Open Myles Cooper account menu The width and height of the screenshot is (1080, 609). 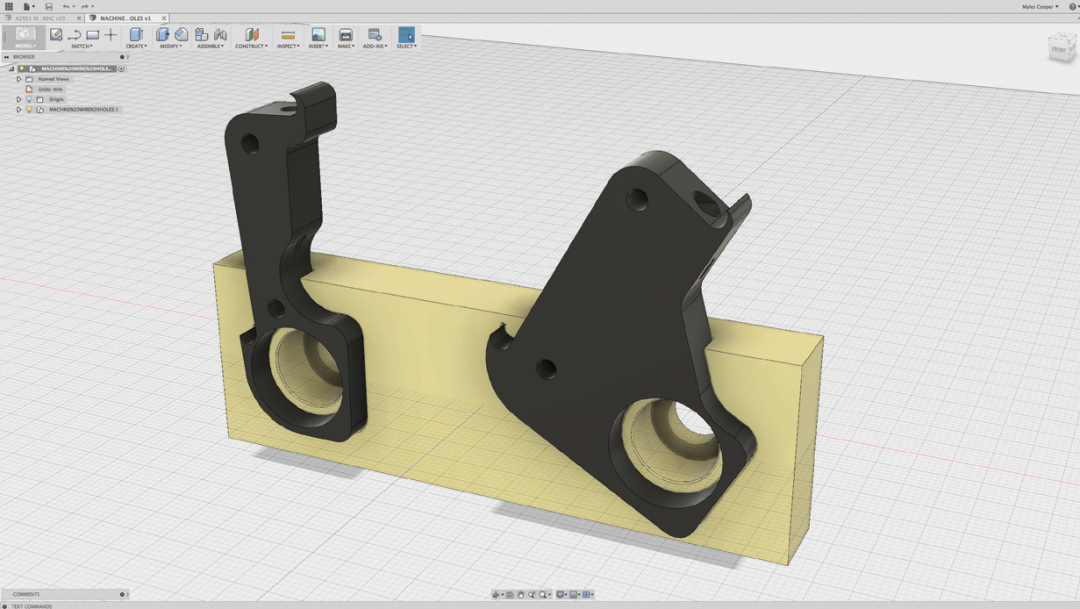click(1040, 7)
